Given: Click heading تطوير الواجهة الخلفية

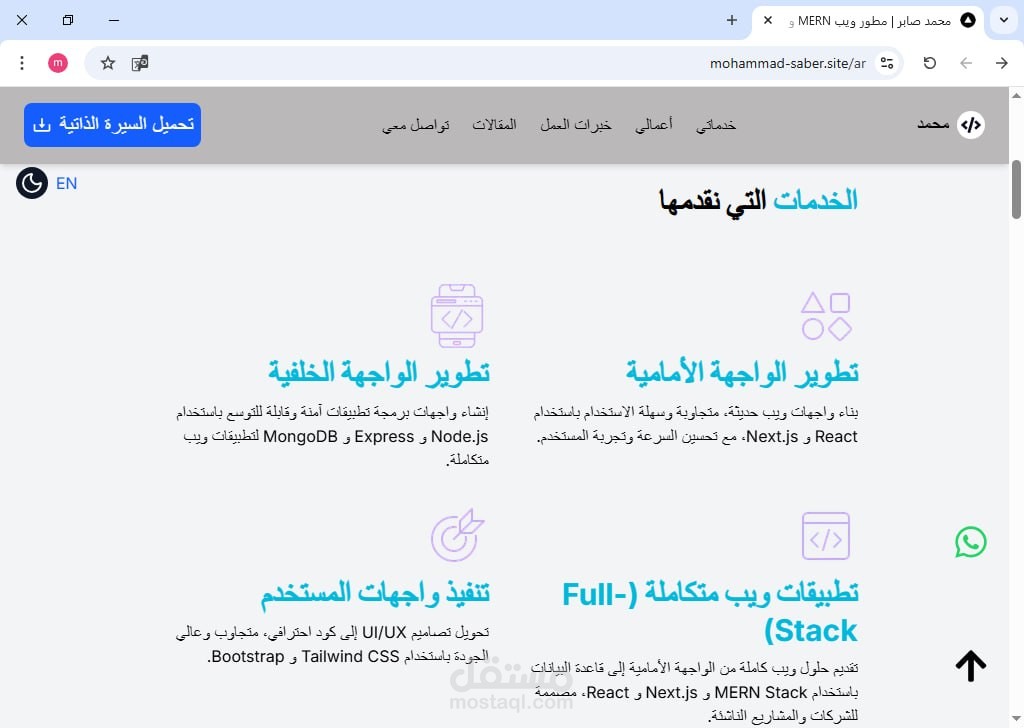Looking at the screenshot, I should click(379, 372).
